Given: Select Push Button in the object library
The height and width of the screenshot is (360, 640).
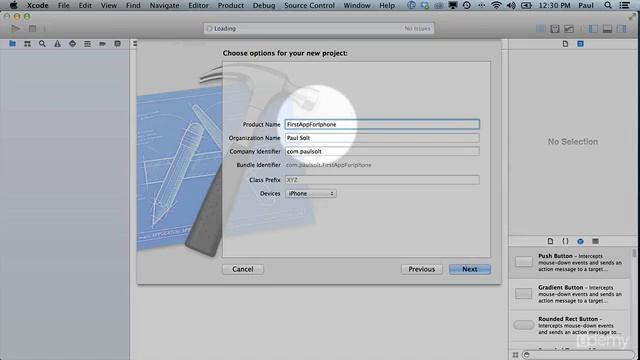Looking at the screenshot, I should click(570, 262).
